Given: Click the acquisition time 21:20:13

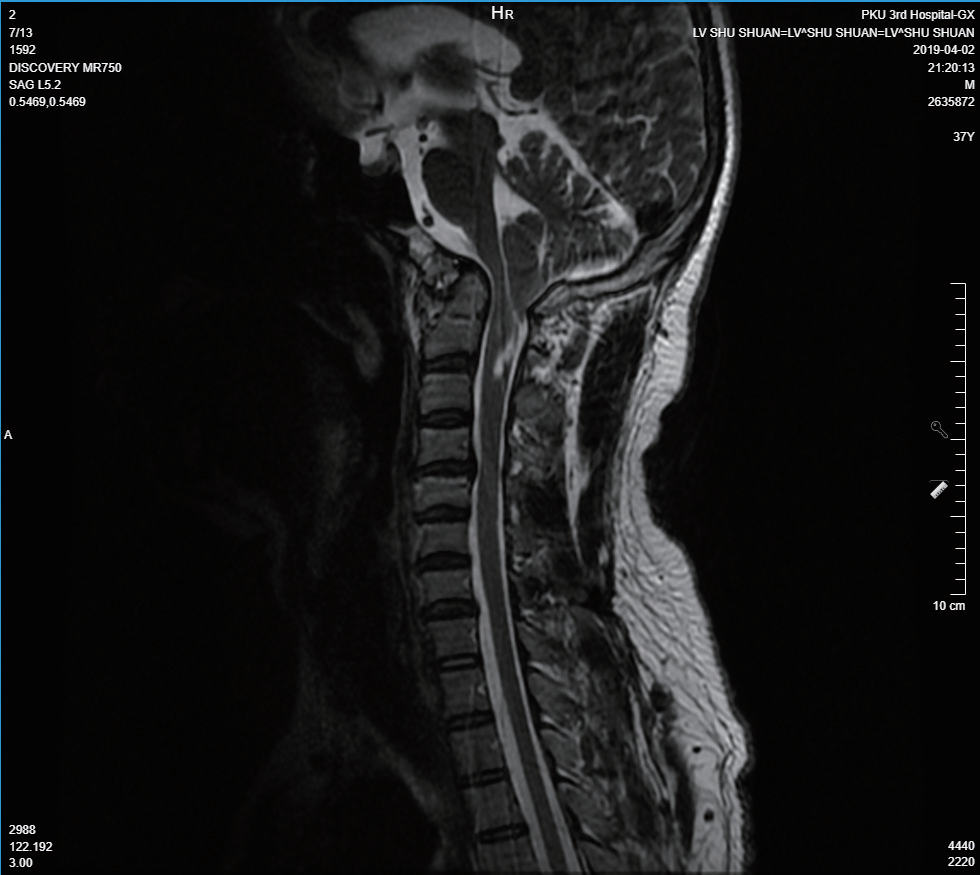Looking at the screenshot, I should coord(948,67).
